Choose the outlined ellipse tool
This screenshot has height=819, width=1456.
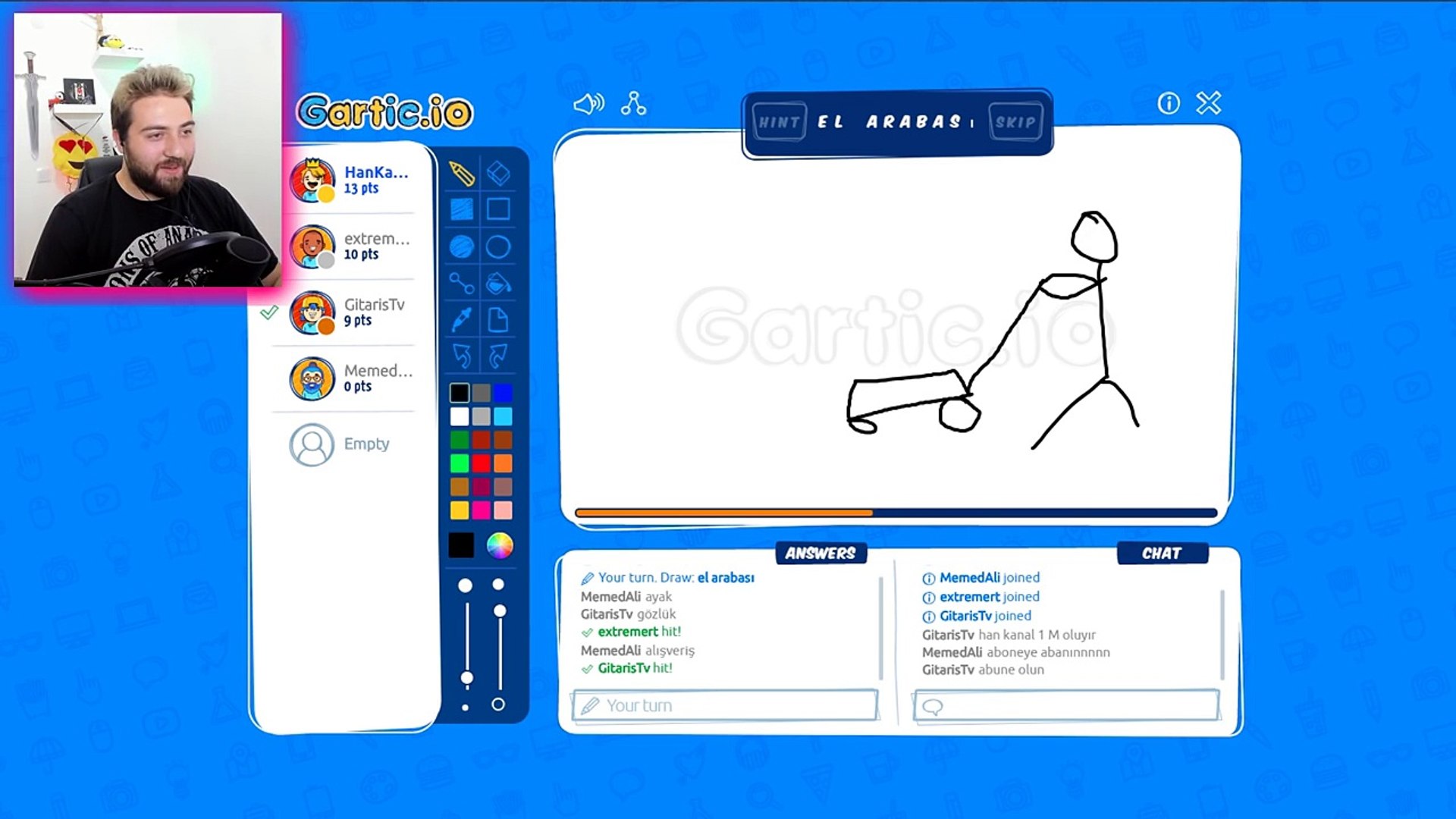pos(498,246)
